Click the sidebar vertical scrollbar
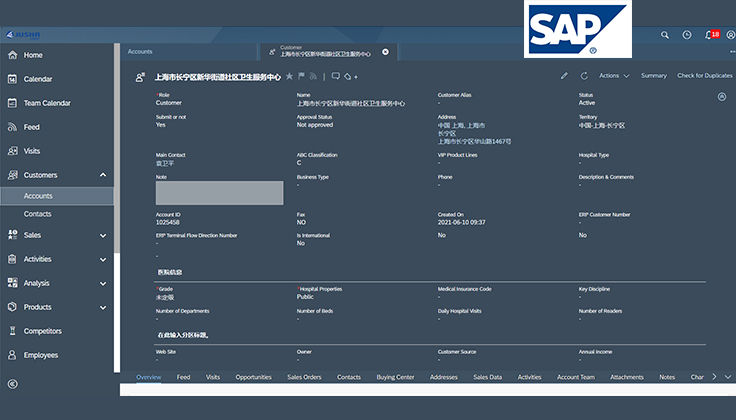Viewport: 736px width, 420px height. point(117,148)
